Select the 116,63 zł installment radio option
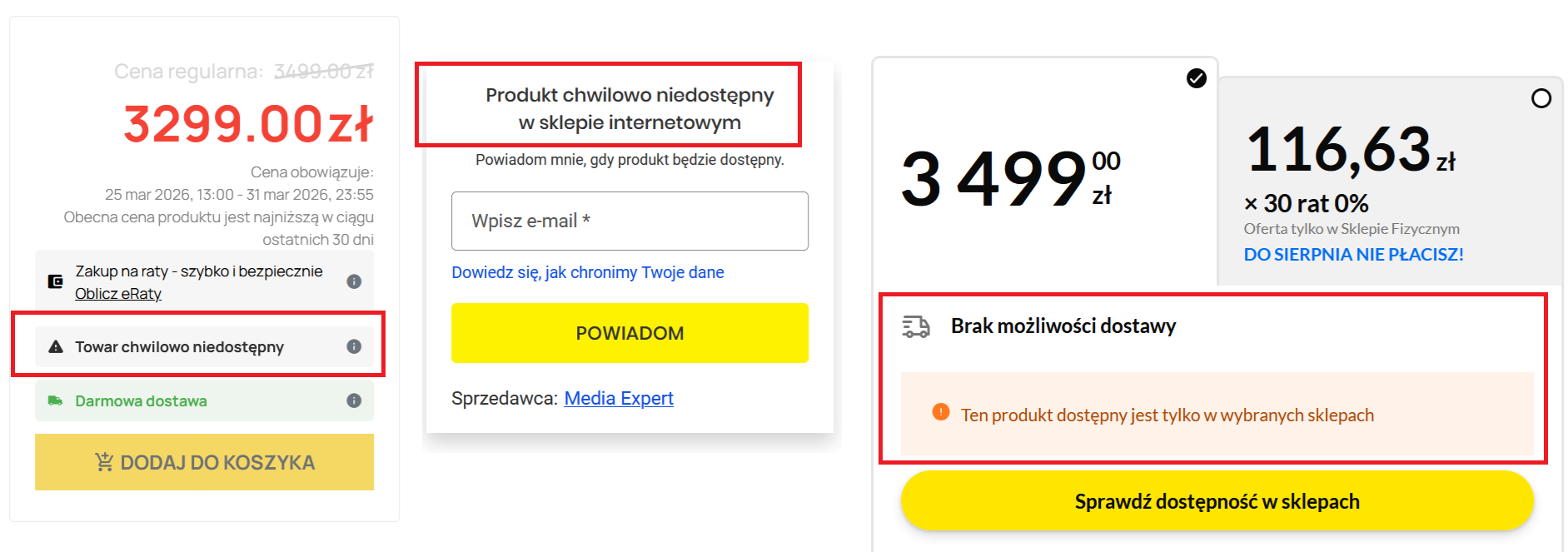 click(1541, 98)
